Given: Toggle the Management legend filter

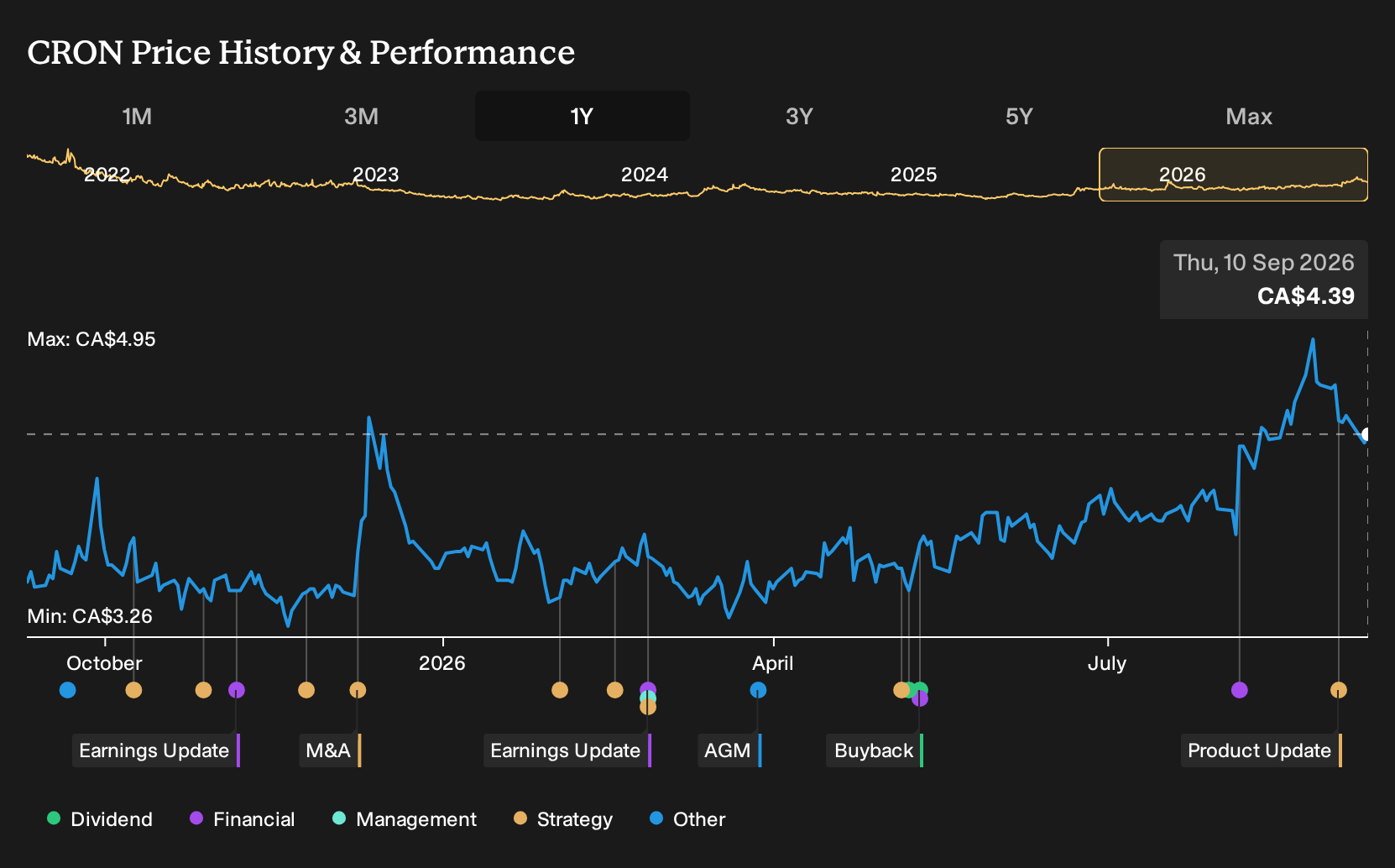Looking at the screenshot, I should 405,819.
